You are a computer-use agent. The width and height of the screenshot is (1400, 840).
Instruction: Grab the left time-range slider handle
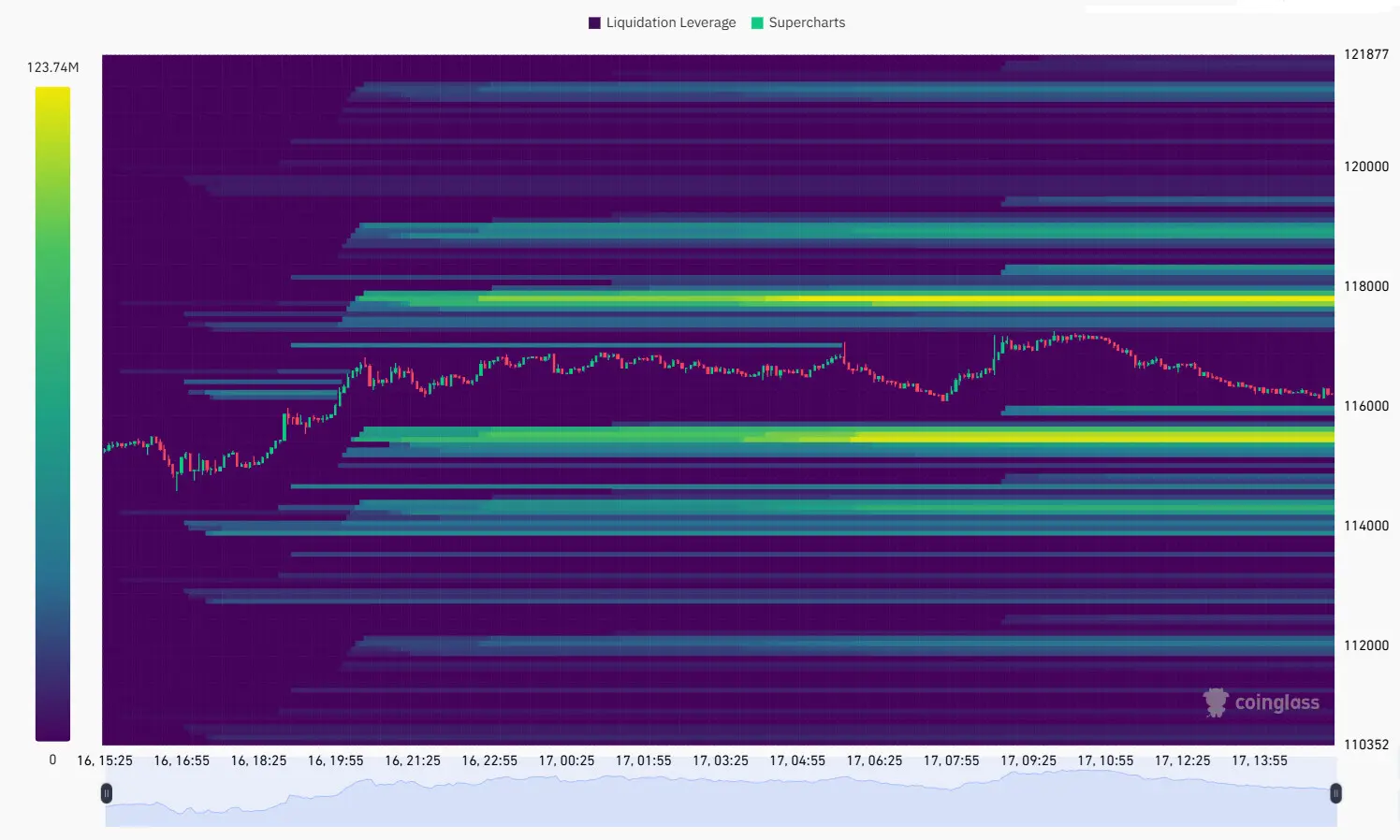(107, 793)
